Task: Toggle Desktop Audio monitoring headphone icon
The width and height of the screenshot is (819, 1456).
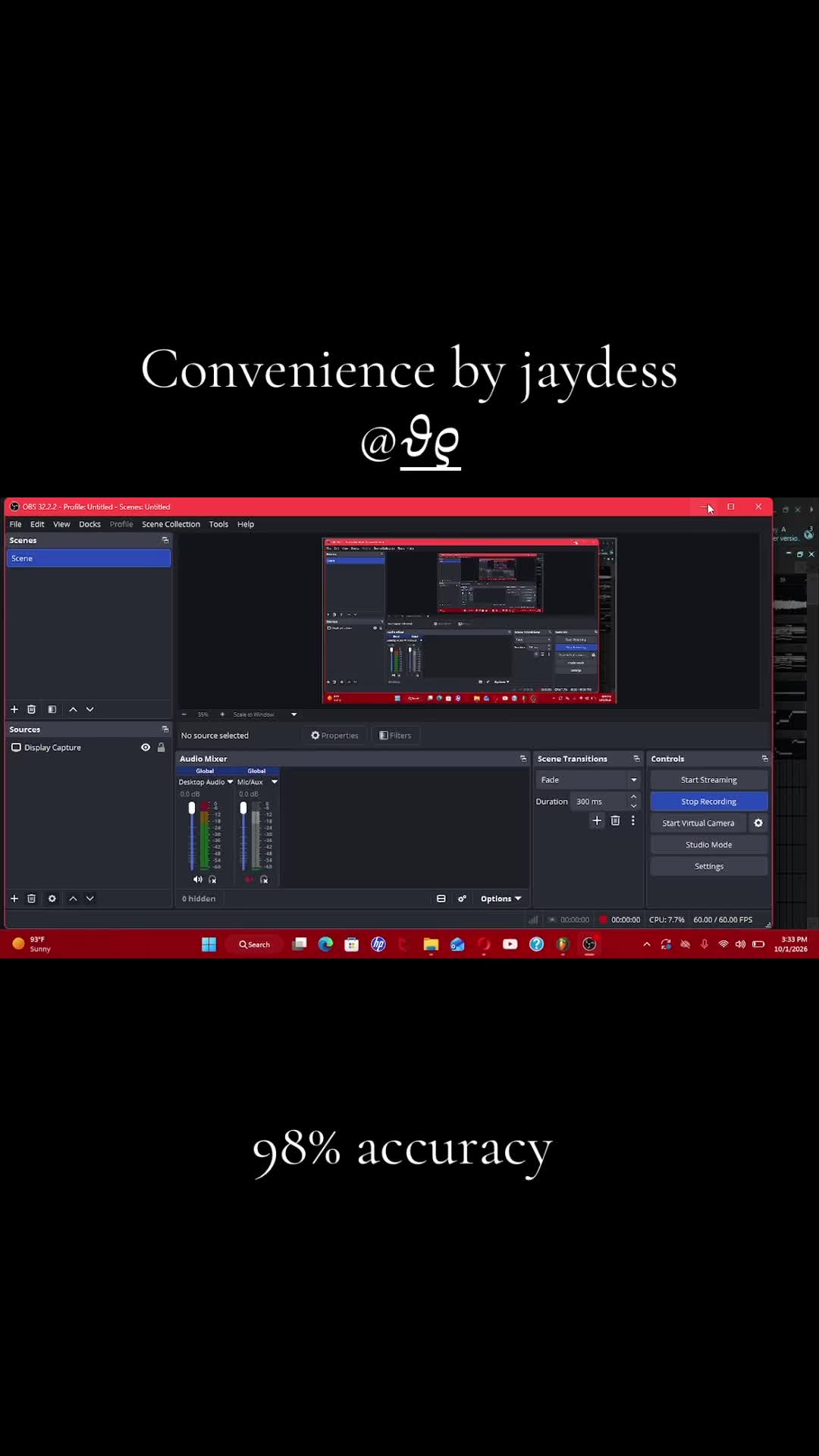Action: coord(212,880)
